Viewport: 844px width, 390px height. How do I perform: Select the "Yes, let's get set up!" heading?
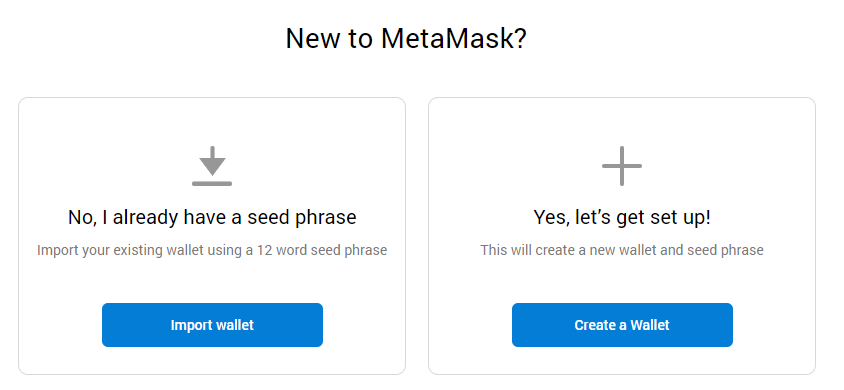click(622, 217)
